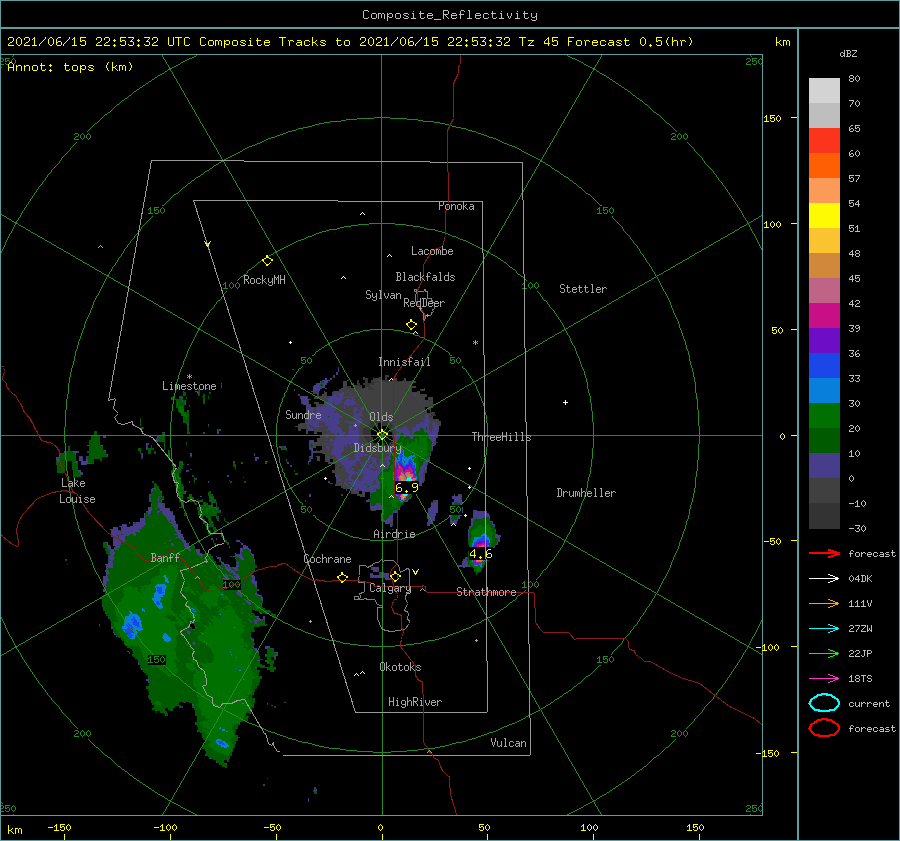Click the red forecast arrow legend icon
This screenshot has width=900, height=841.
click(x=824, y=553)
